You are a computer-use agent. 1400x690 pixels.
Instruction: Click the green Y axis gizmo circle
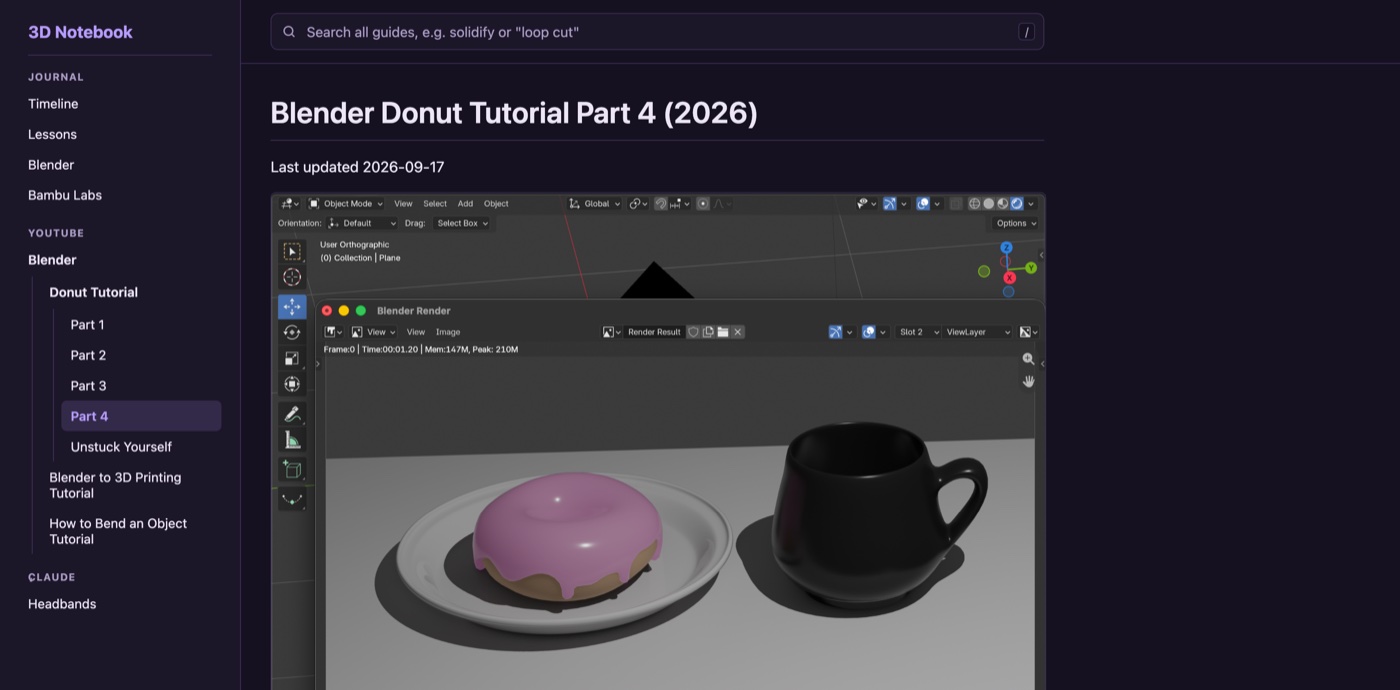pos(1031,268)
